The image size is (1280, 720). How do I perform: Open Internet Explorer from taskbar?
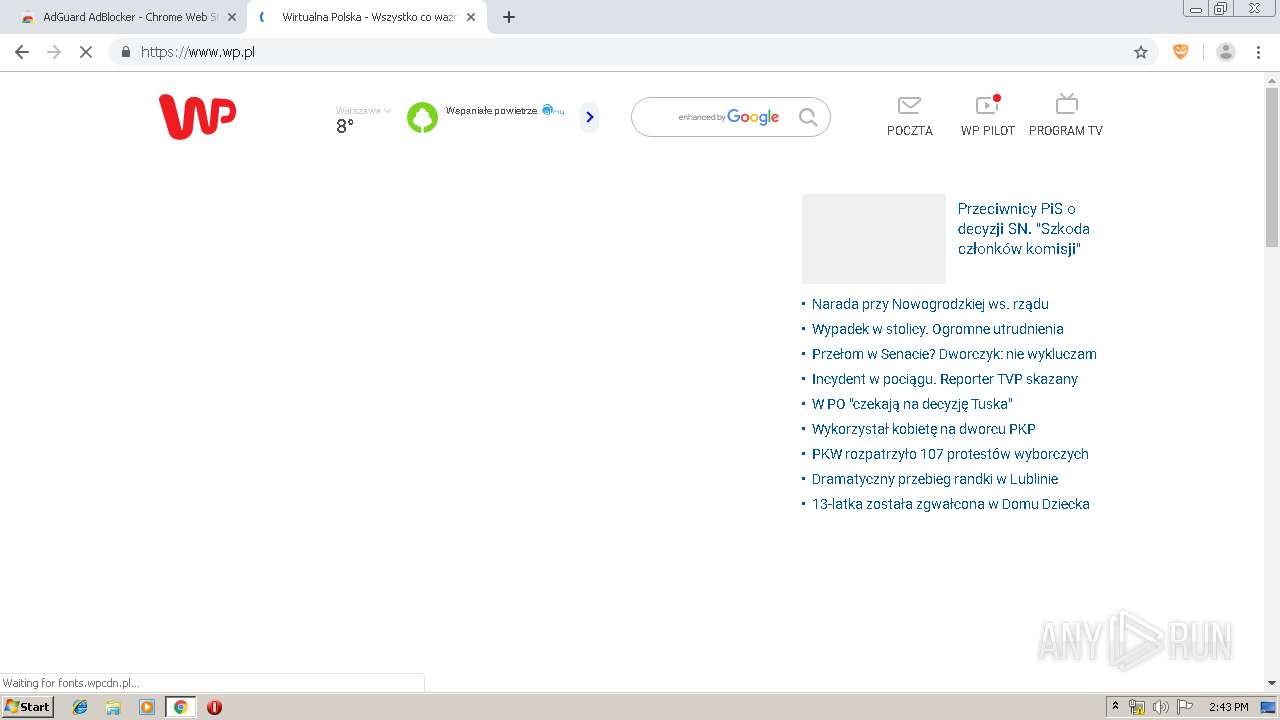pyautogui.click(x=80, y=707)
